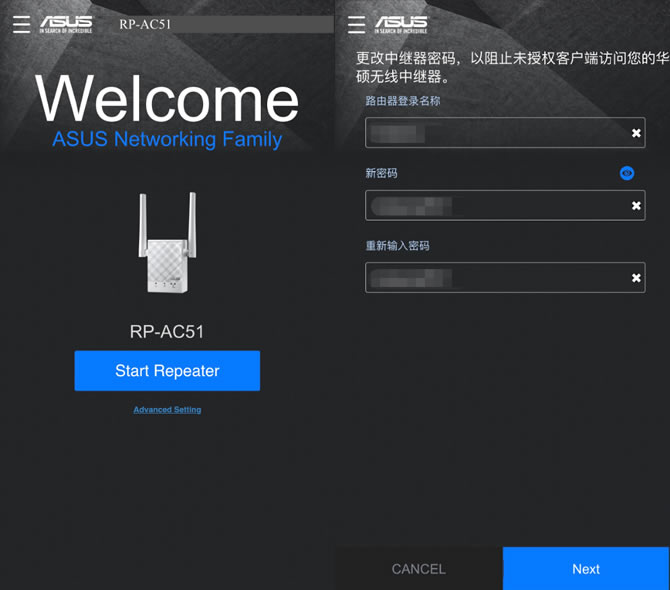Screen dimensions: 670x590
Task: Focus the 新密码 input field
Action: 505,205
